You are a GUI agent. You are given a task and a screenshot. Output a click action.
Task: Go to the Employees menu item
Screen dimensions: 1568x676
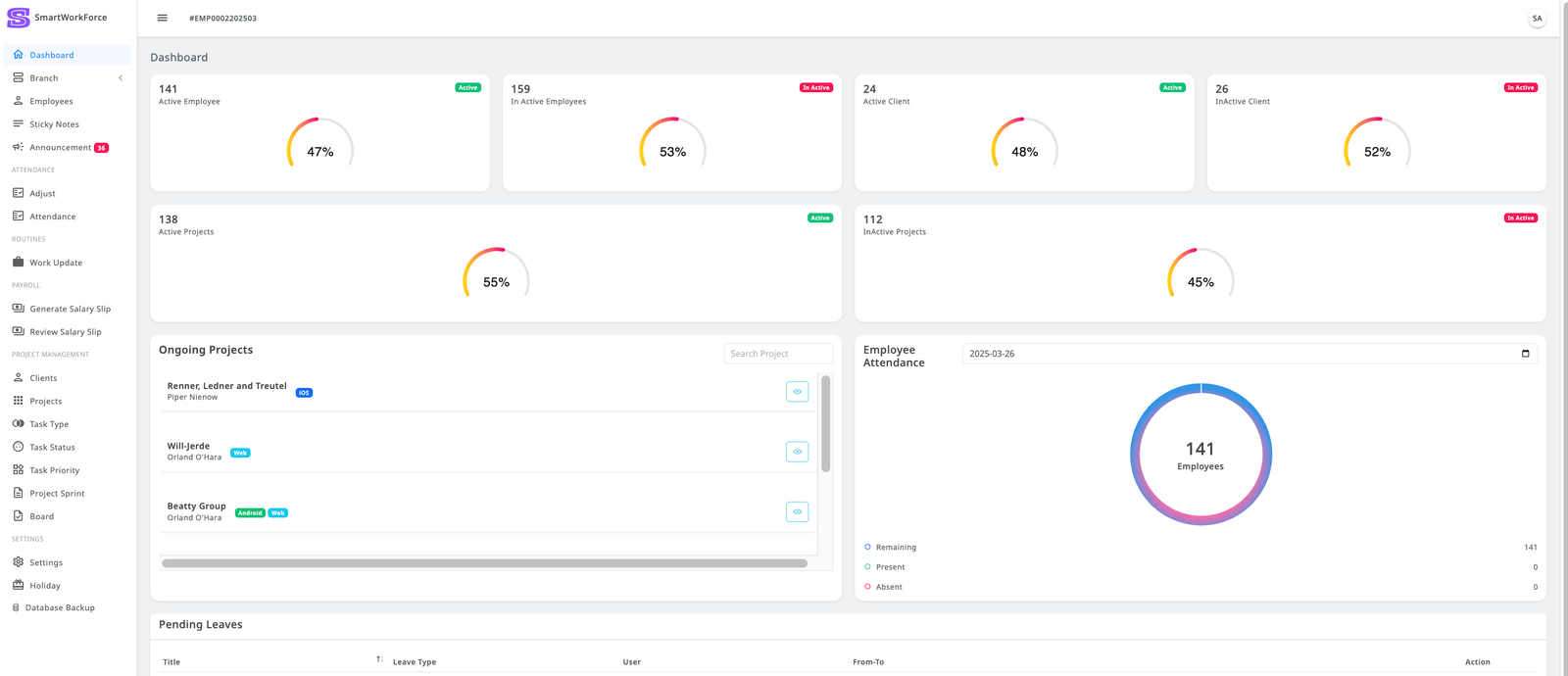[51, 101]
